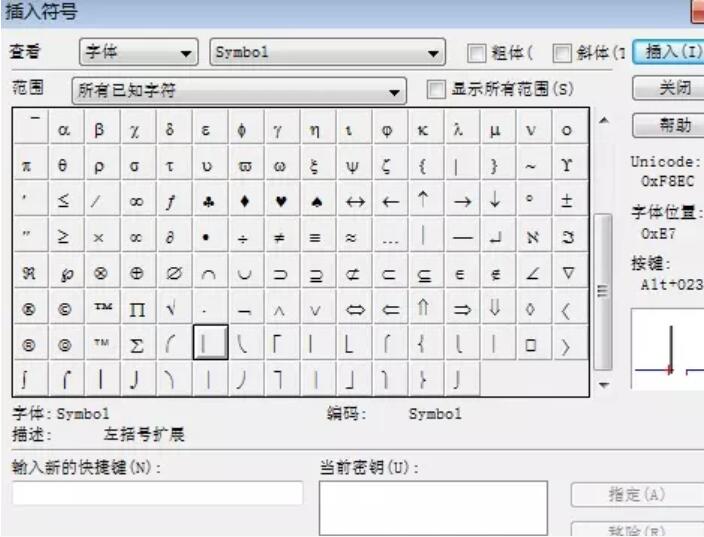
Task: Pick the highlighted left bracket extension symbol
Action: click(x=210, y=342)
